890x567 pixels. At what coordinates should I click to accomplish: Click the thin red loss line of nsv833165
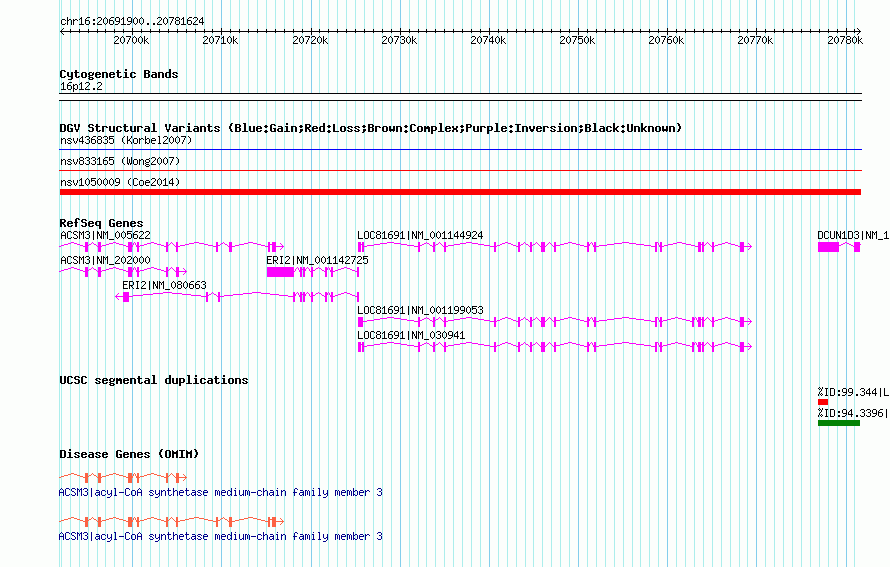pyautogui.click(x=460, y=170)
